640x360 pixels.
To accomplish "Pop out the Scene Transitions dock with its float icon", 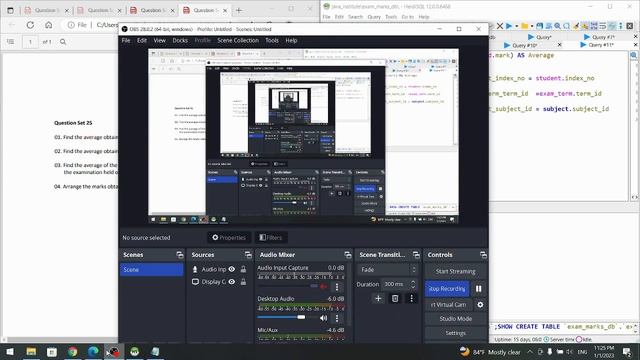I will point(416,255).
